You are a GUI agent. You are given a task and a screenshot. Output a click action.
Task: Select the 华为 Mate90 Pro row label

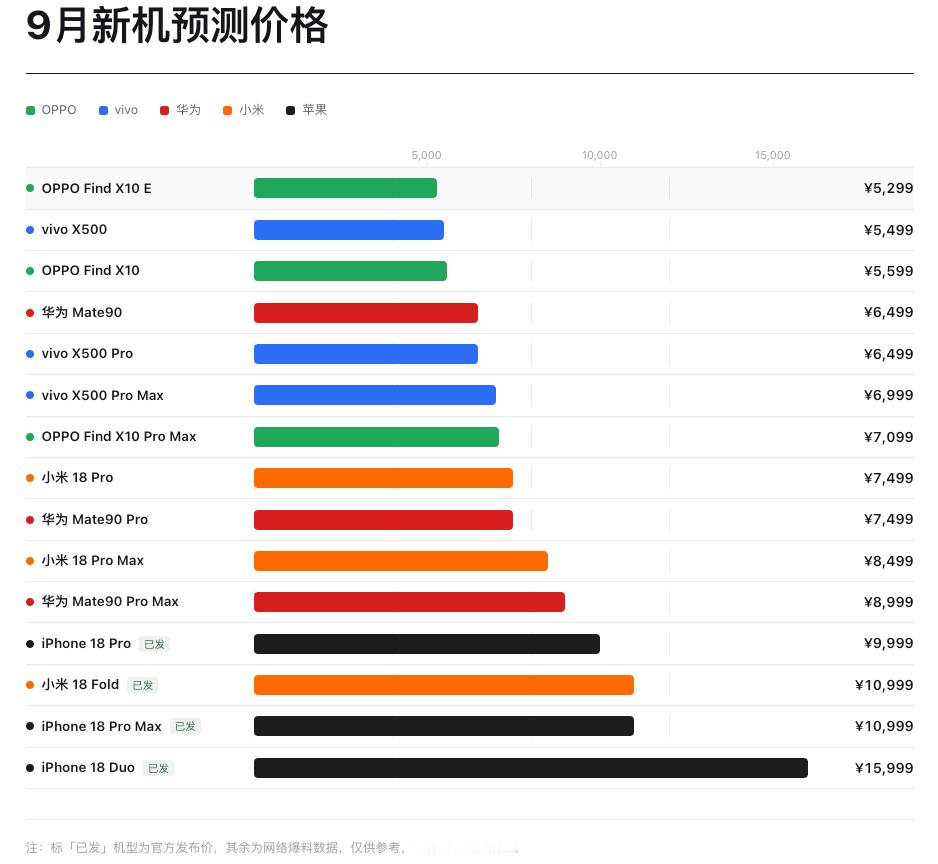click(x=95, y=519)
